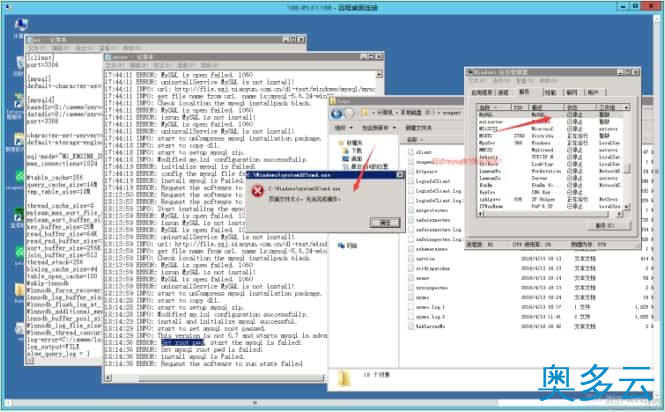The image size is (665, 412).
Task: Switch to Performance (性能) tab in Task Manager
Action: (551, 92)
